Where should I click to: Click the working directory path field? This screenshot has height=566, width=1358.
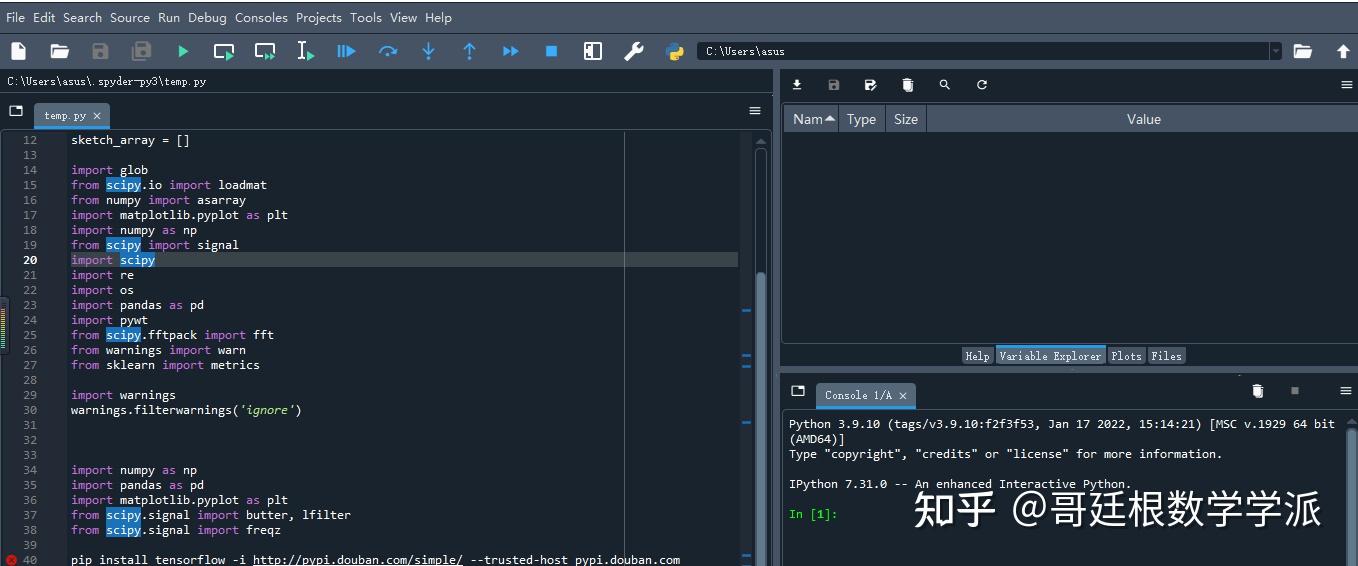click(x=984, y=51)
